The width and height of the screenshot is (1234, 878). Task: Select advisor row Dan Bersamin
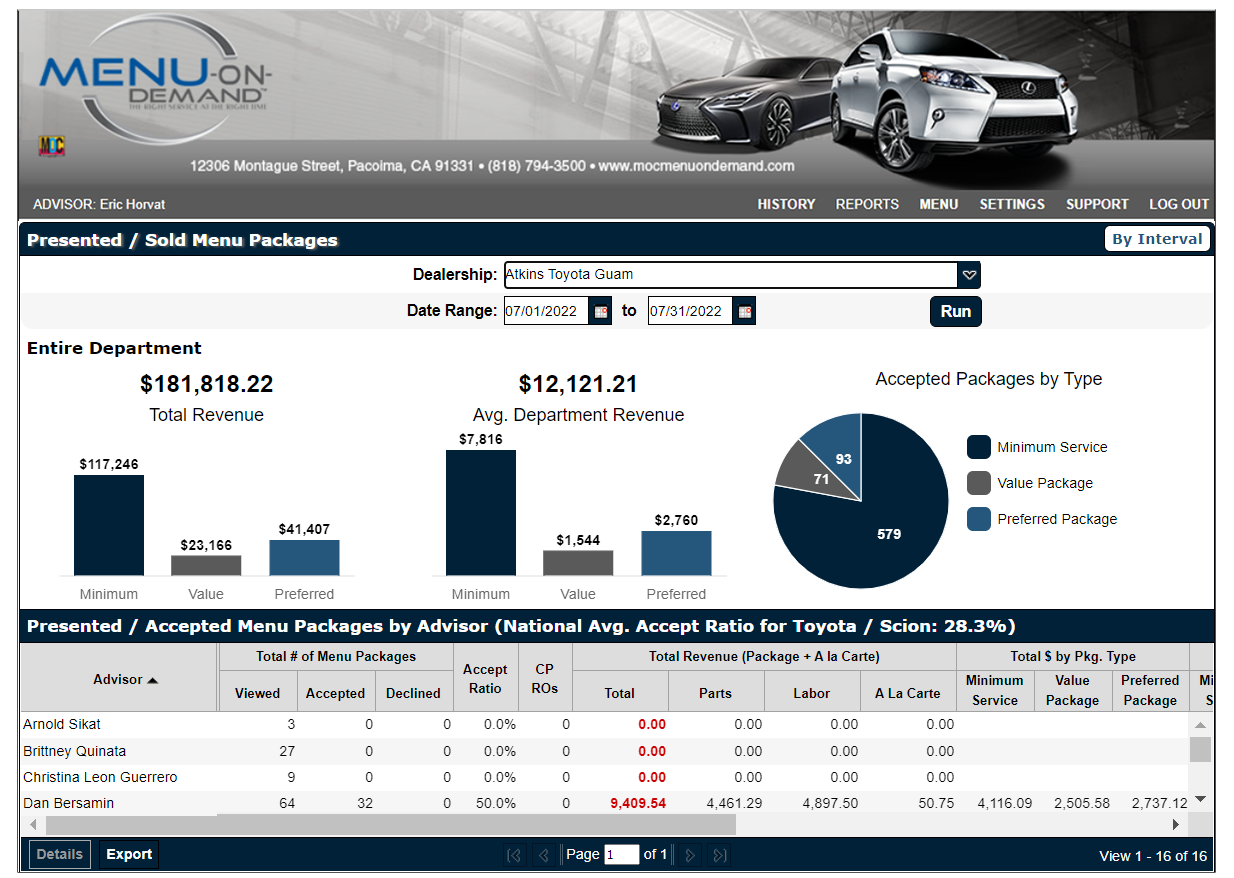click(x=605, y=803)
